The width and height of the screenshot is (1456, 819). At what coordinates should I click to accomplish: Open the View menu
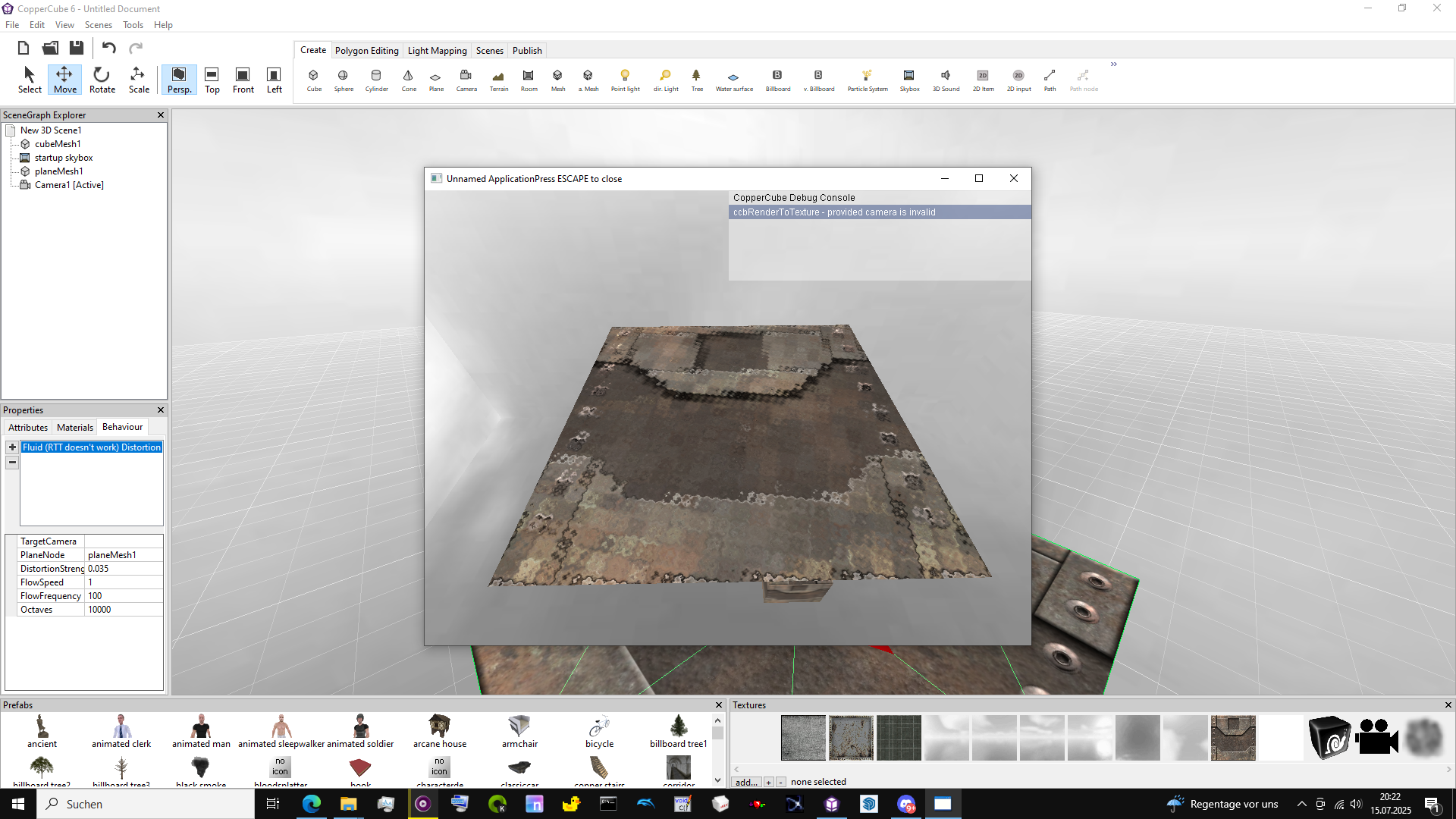64,25
